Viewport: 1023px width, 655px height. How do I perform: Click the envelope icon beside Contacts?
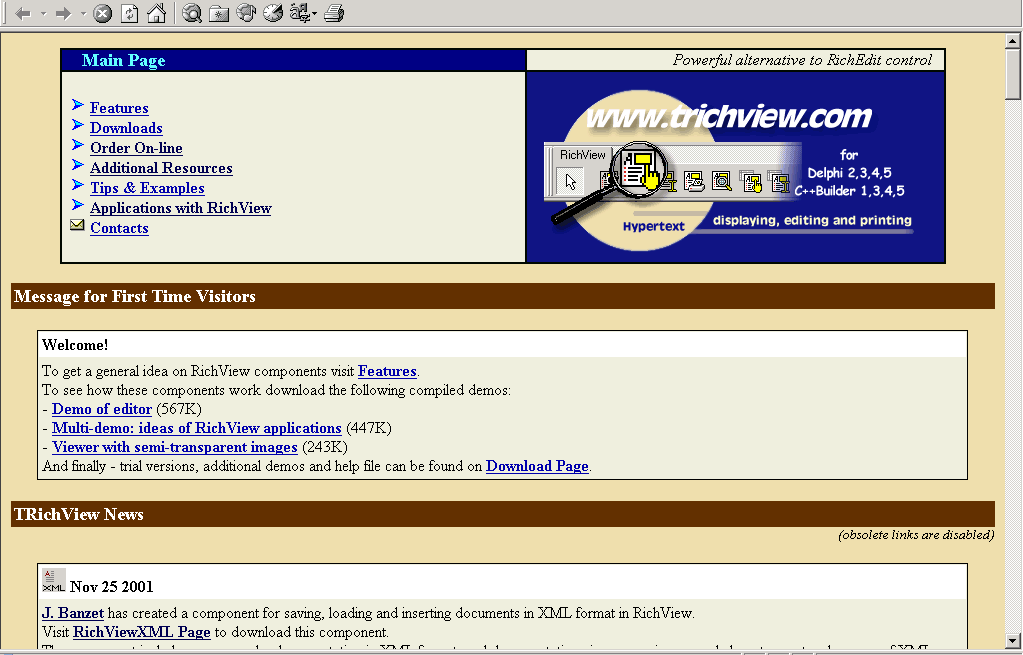tap(77, 227)
